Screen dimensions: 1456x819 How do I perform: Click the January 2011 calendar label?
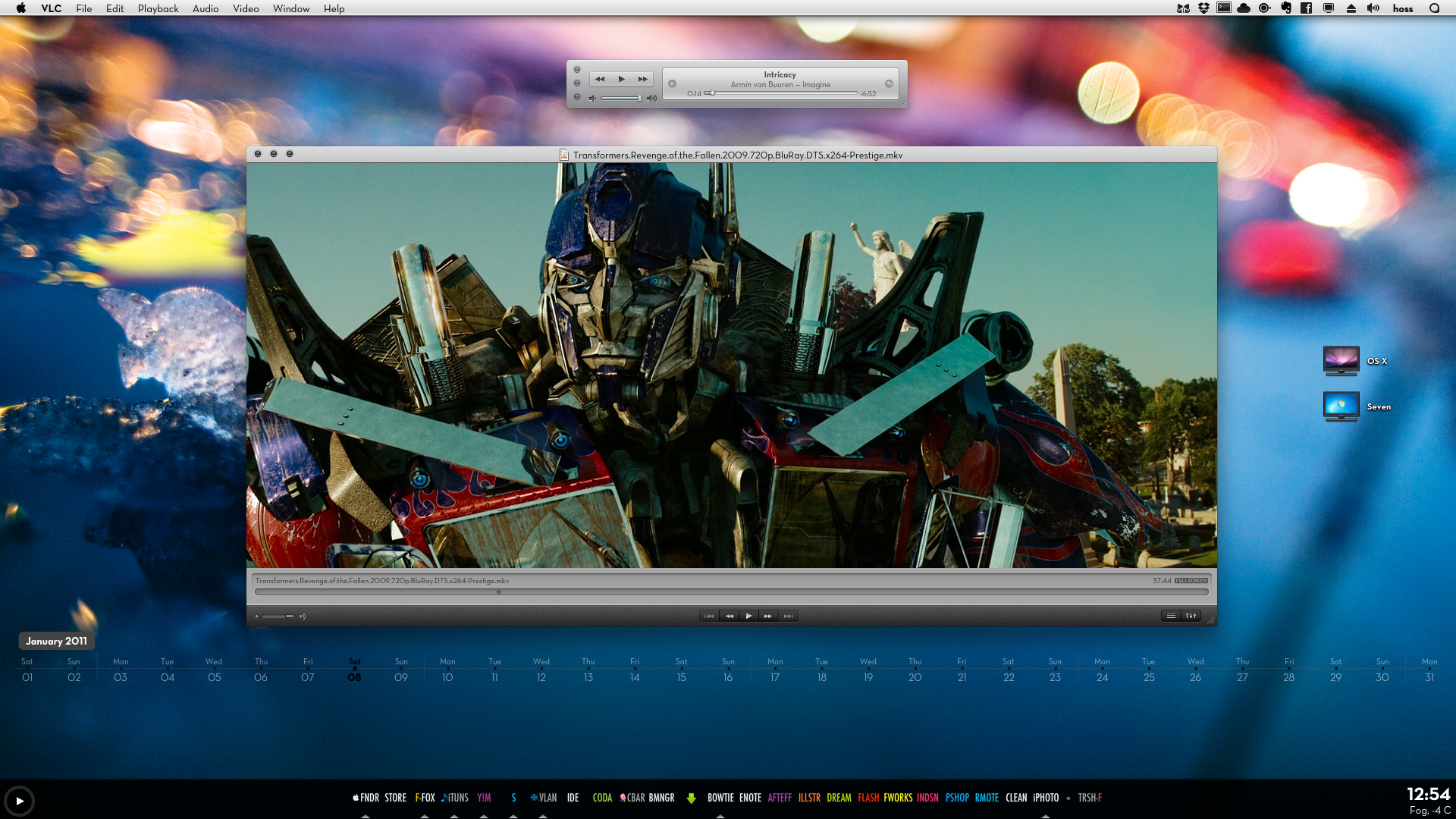(x=56, y=641)
